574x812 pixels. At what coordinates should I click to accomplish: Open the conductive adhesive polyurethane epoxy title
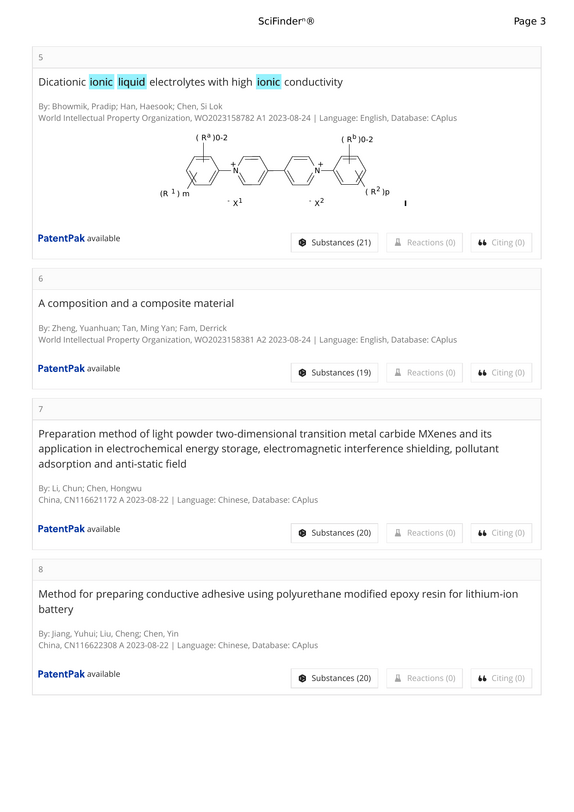pyautogui.click(x=278, y=601)
